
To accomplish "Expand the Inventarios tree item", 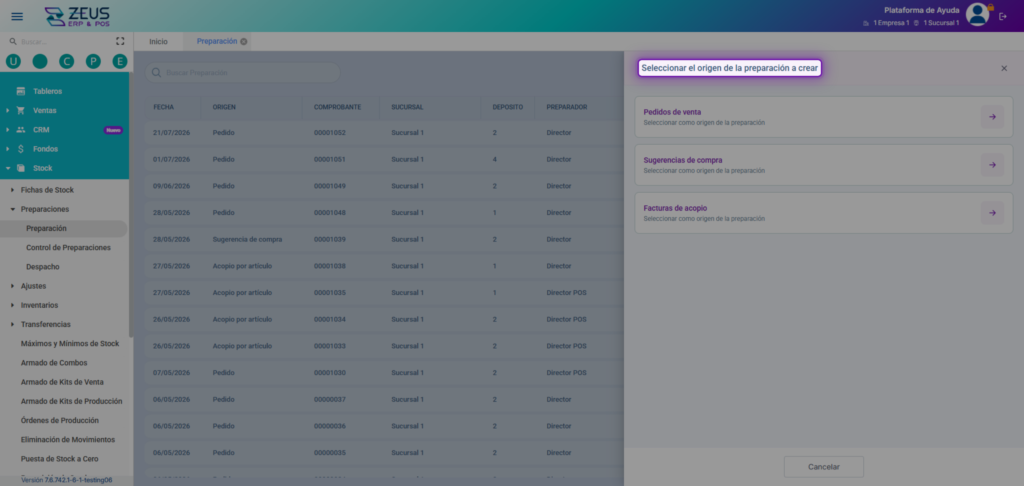I will (12, 305).
